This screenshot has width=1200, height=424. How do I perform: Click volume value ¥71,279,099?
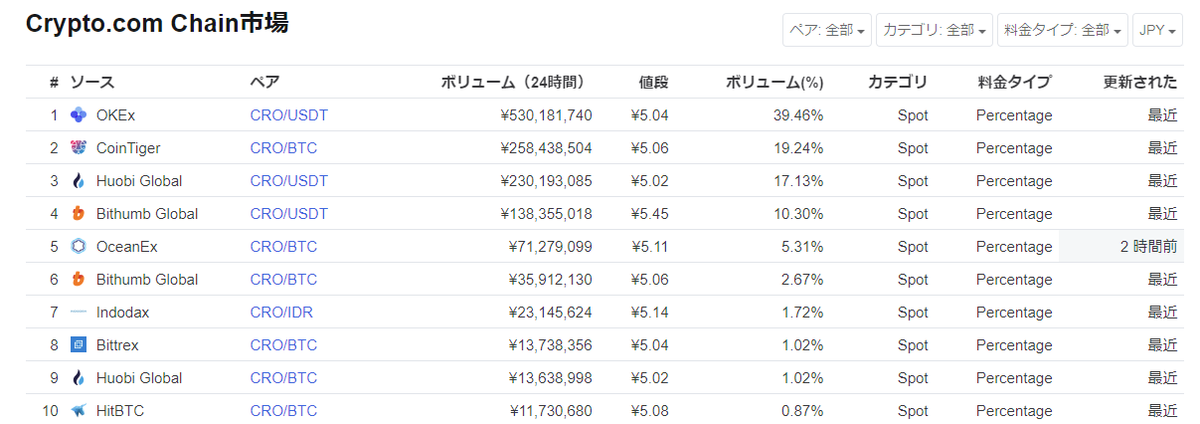click(551, 246)
